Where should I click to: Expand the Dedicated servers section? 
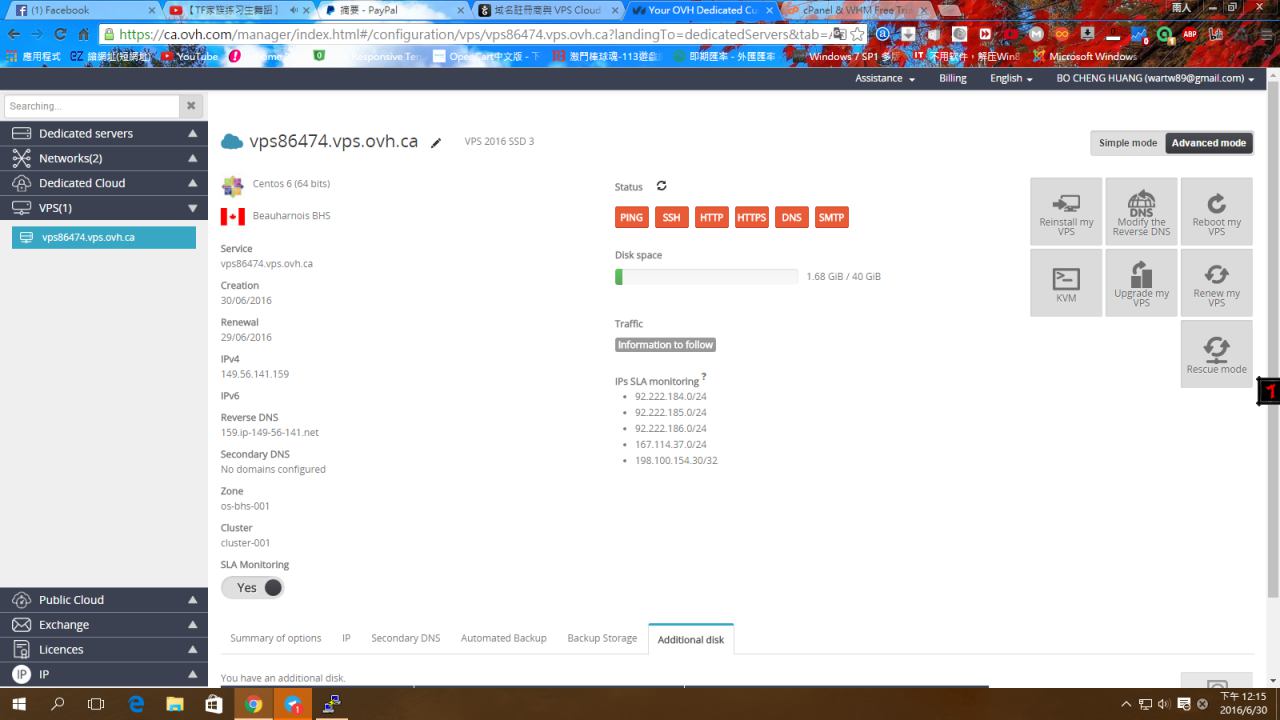point(104,133)
